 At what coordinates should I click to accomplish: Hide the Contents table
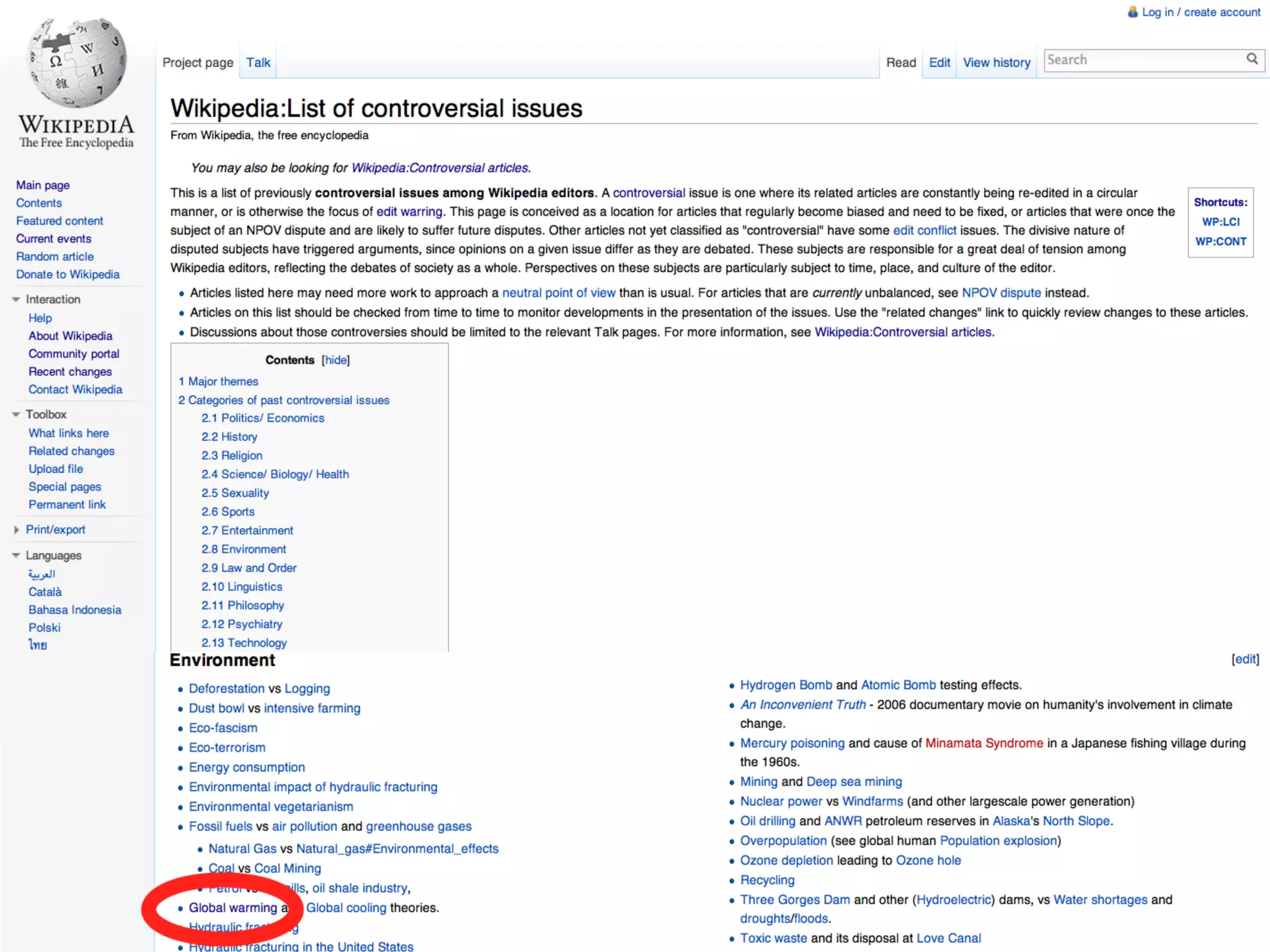335,360
